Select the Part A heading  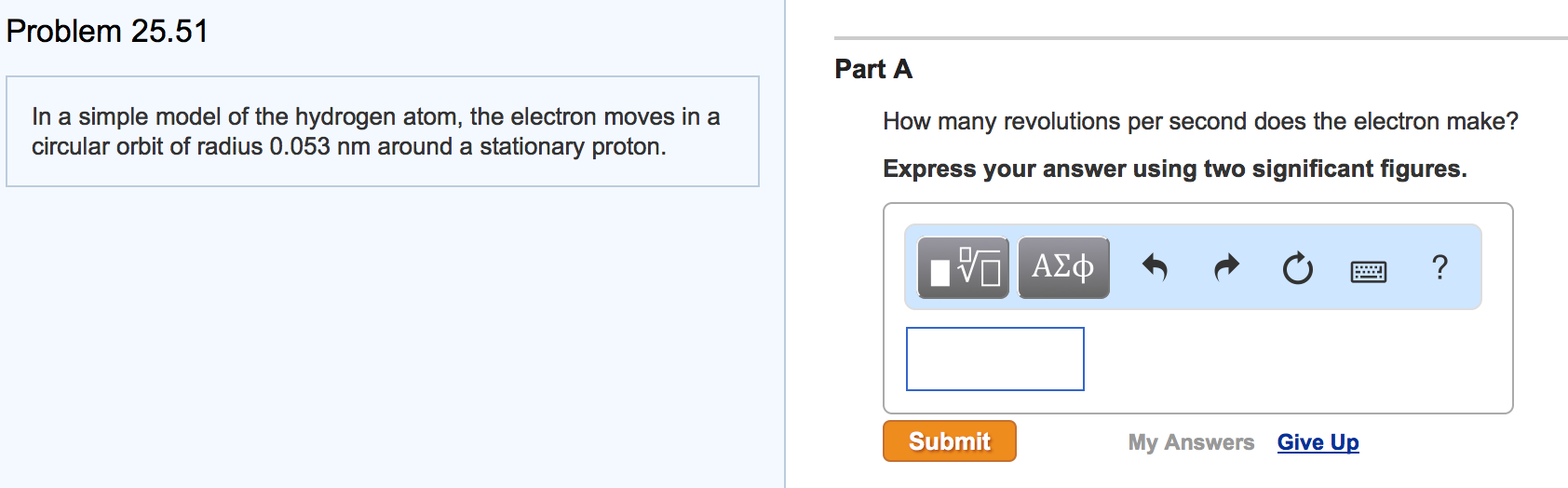[x=873, y=69]
